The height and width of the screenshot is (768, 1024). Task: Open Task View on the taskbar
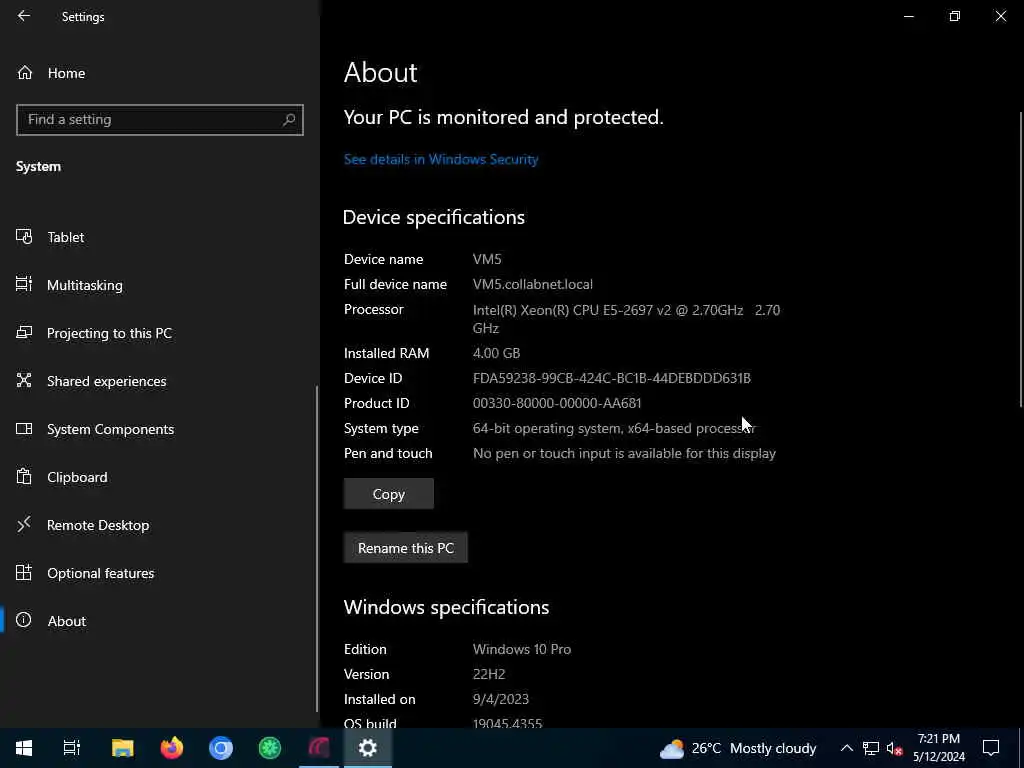(71, 748)
